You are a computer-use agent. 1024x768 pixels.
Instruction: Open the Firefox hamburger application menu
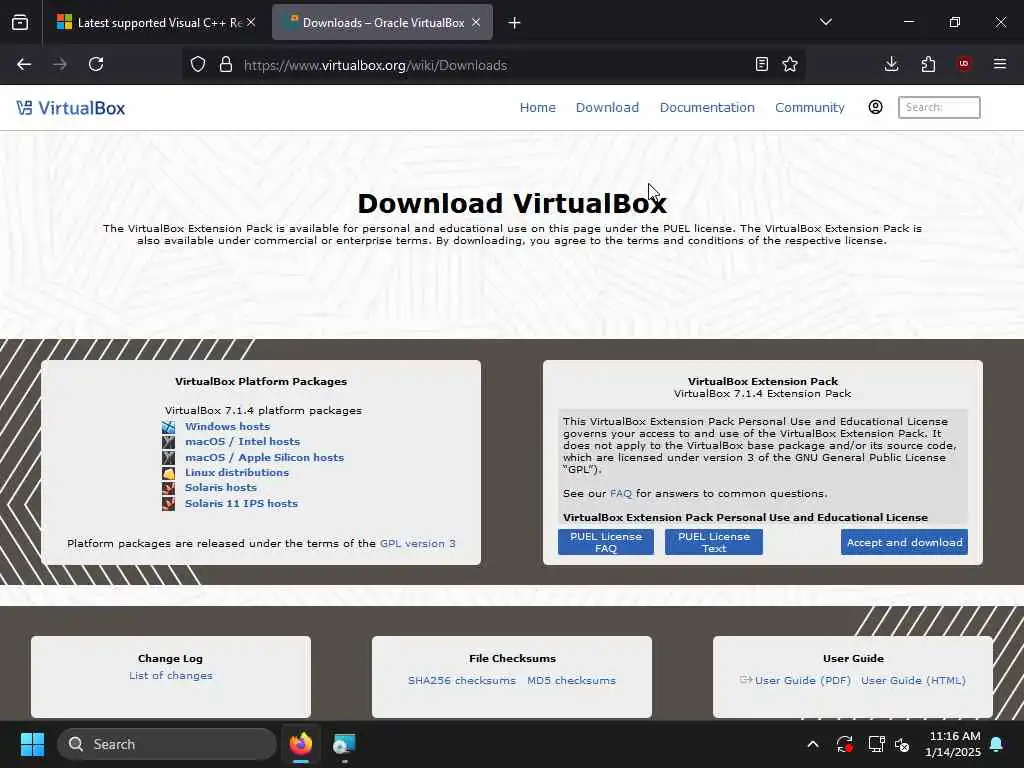[1000, 64]
